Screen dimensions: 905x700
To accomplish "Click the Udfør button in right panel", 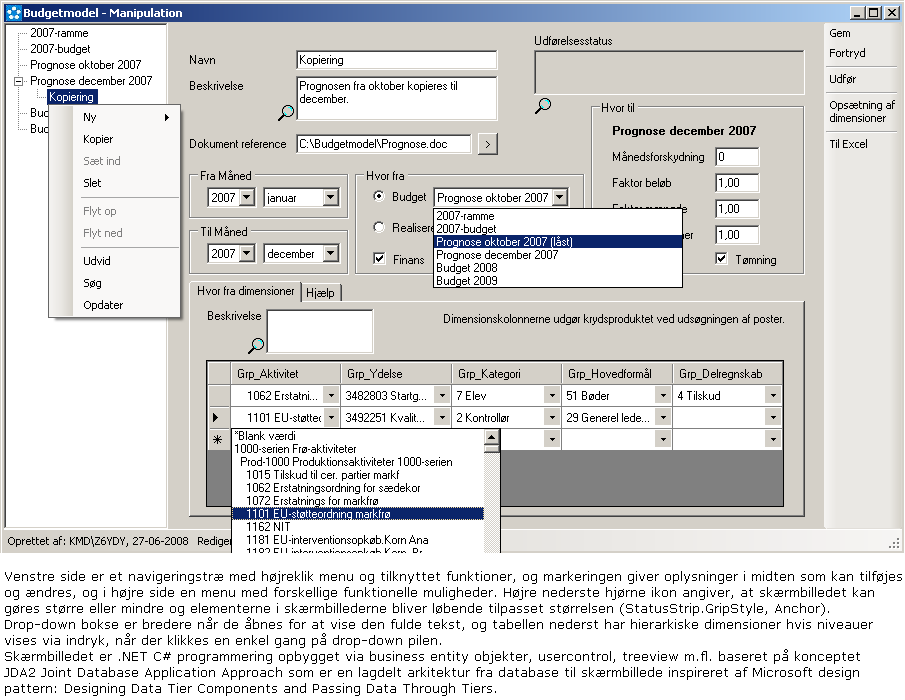I will (x=842, y=79).
